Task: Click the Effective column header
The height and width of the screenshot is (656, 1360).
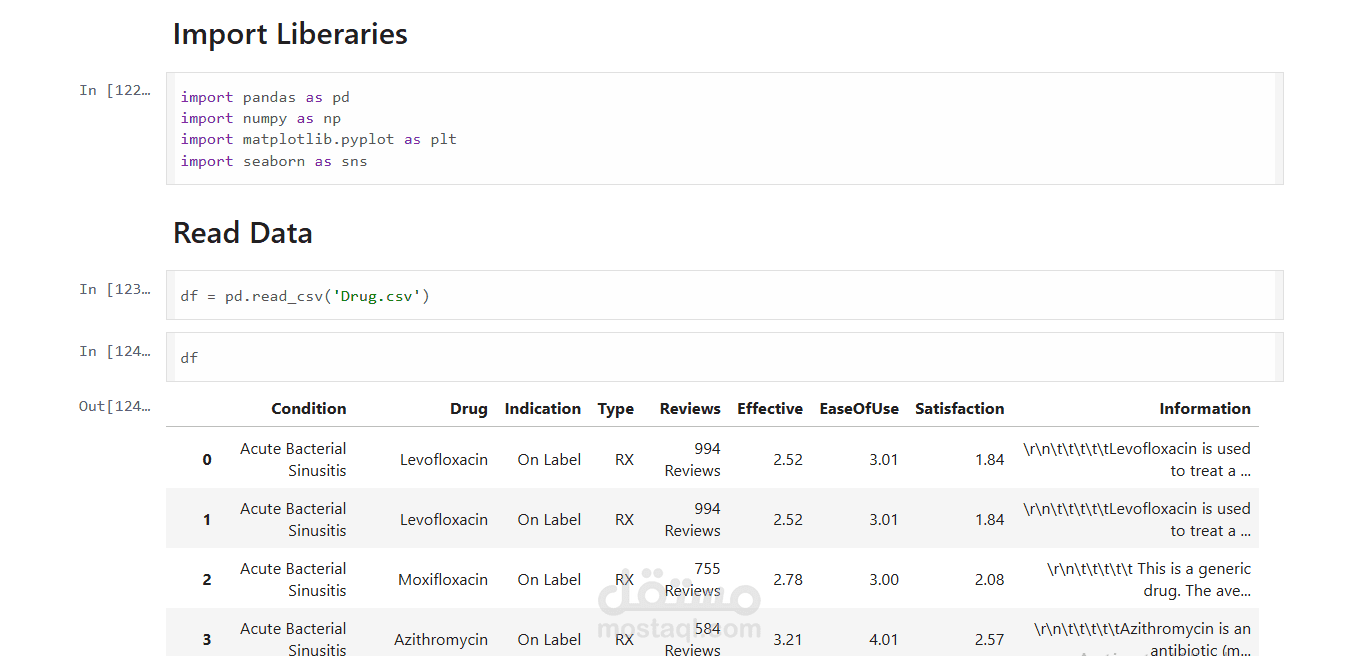Action: pyautogui.click(x=770, y=408)
